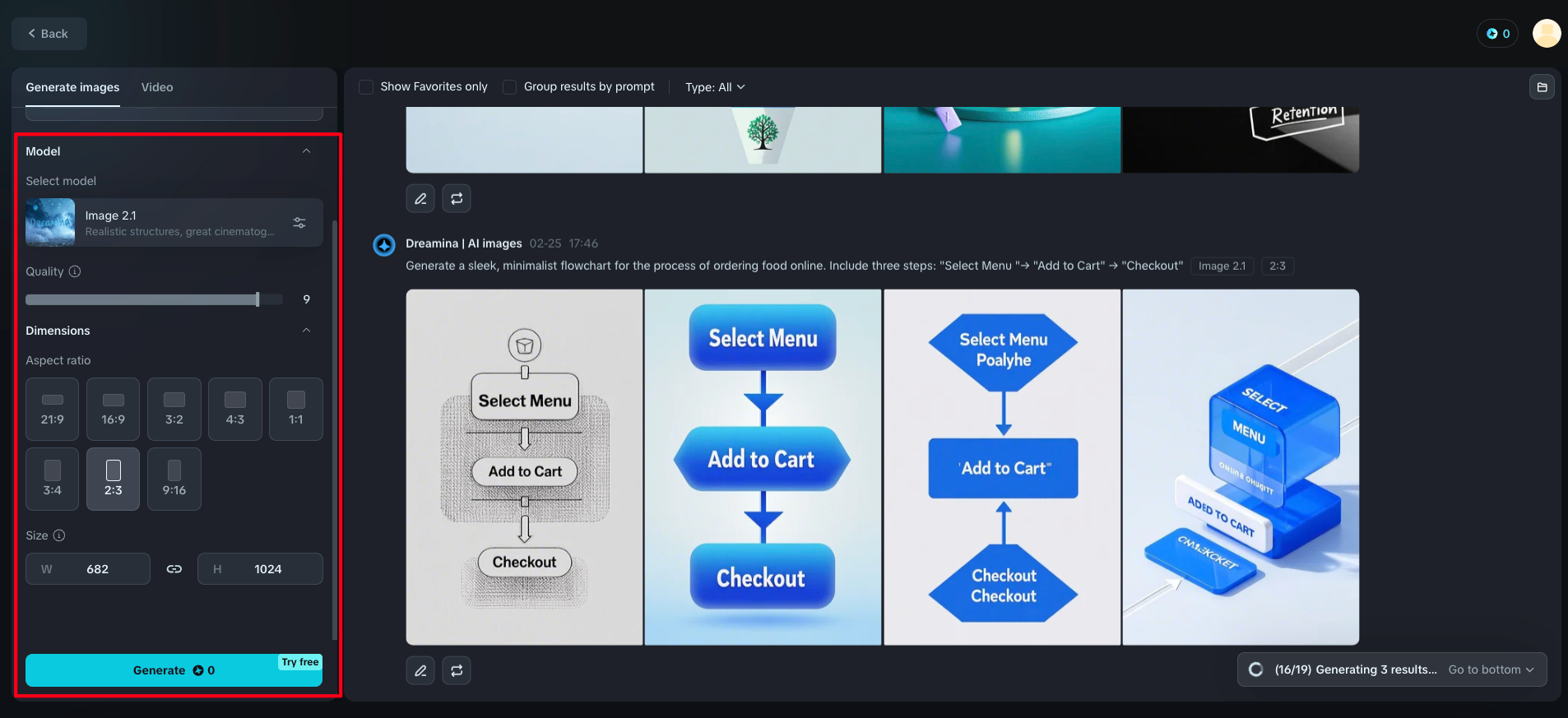The height and width of the screenshot is (718, 1568).
Task: Toggle the width-height link icon
Action: [174, 569]
